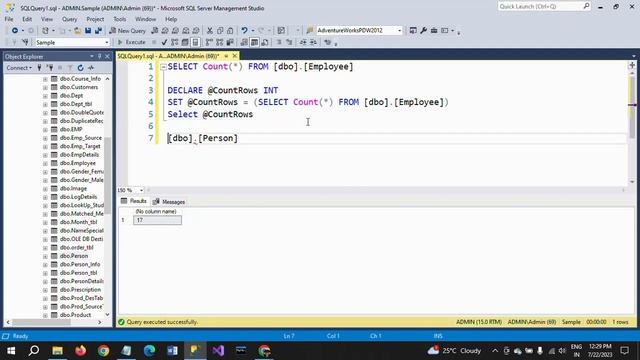Collapse the SELECT statement outline on line 1
640x360 pixels.
(x=163, y=67)
